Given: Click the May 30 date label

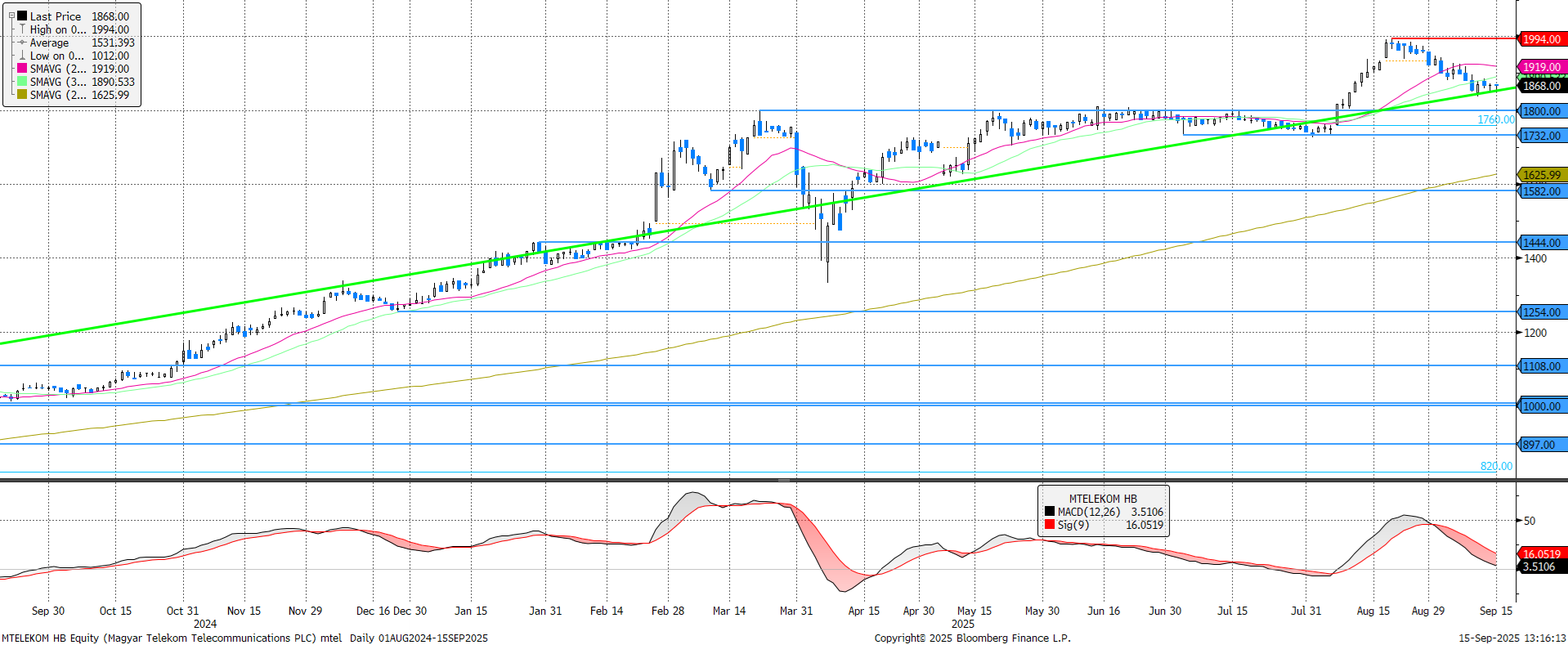Looking at the screenshot, I should [1042, 611].
